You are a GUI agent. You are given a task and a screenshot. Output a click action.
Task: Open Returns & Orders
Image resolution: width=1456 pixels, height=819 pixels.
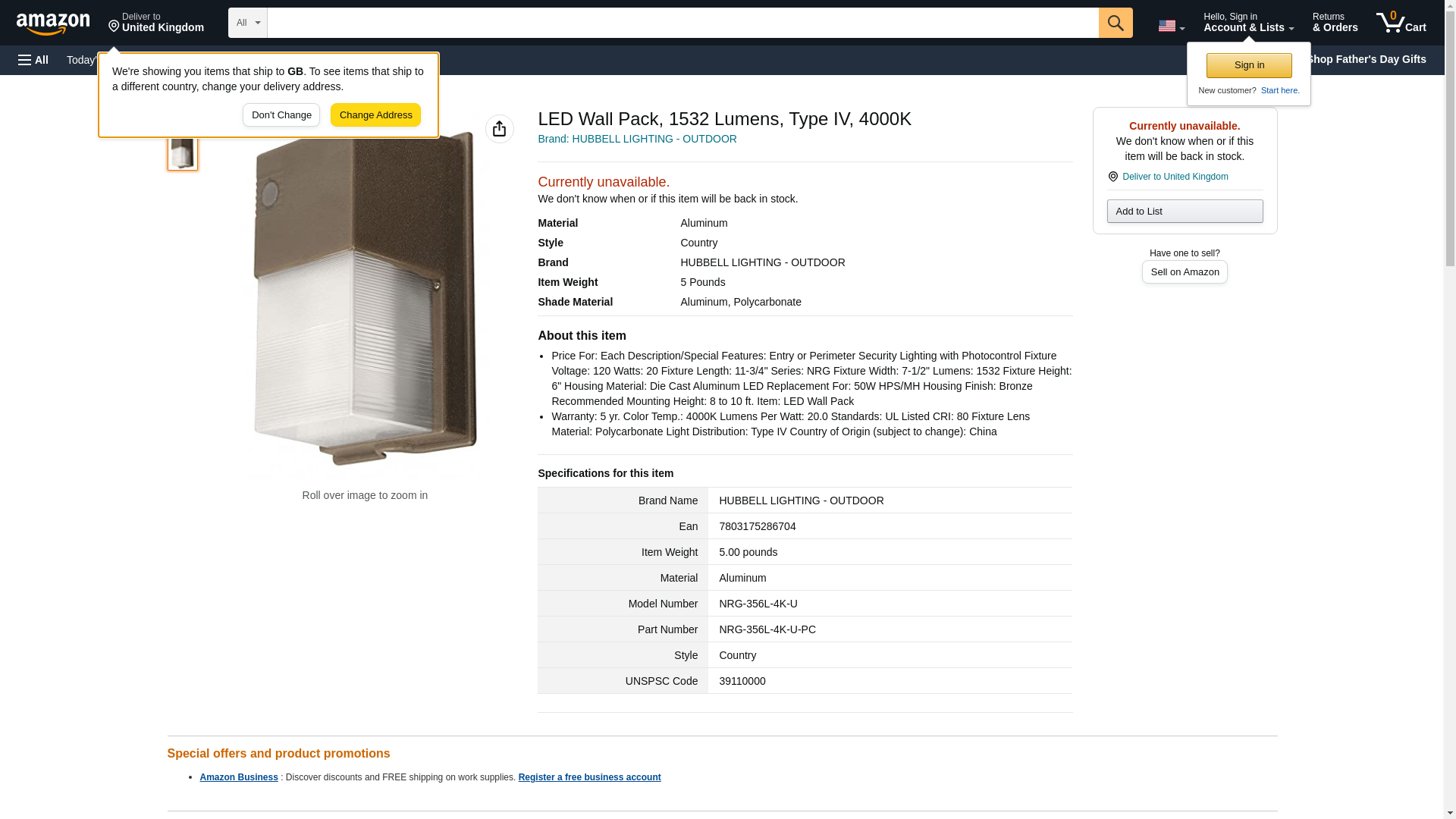(1335, 23)
